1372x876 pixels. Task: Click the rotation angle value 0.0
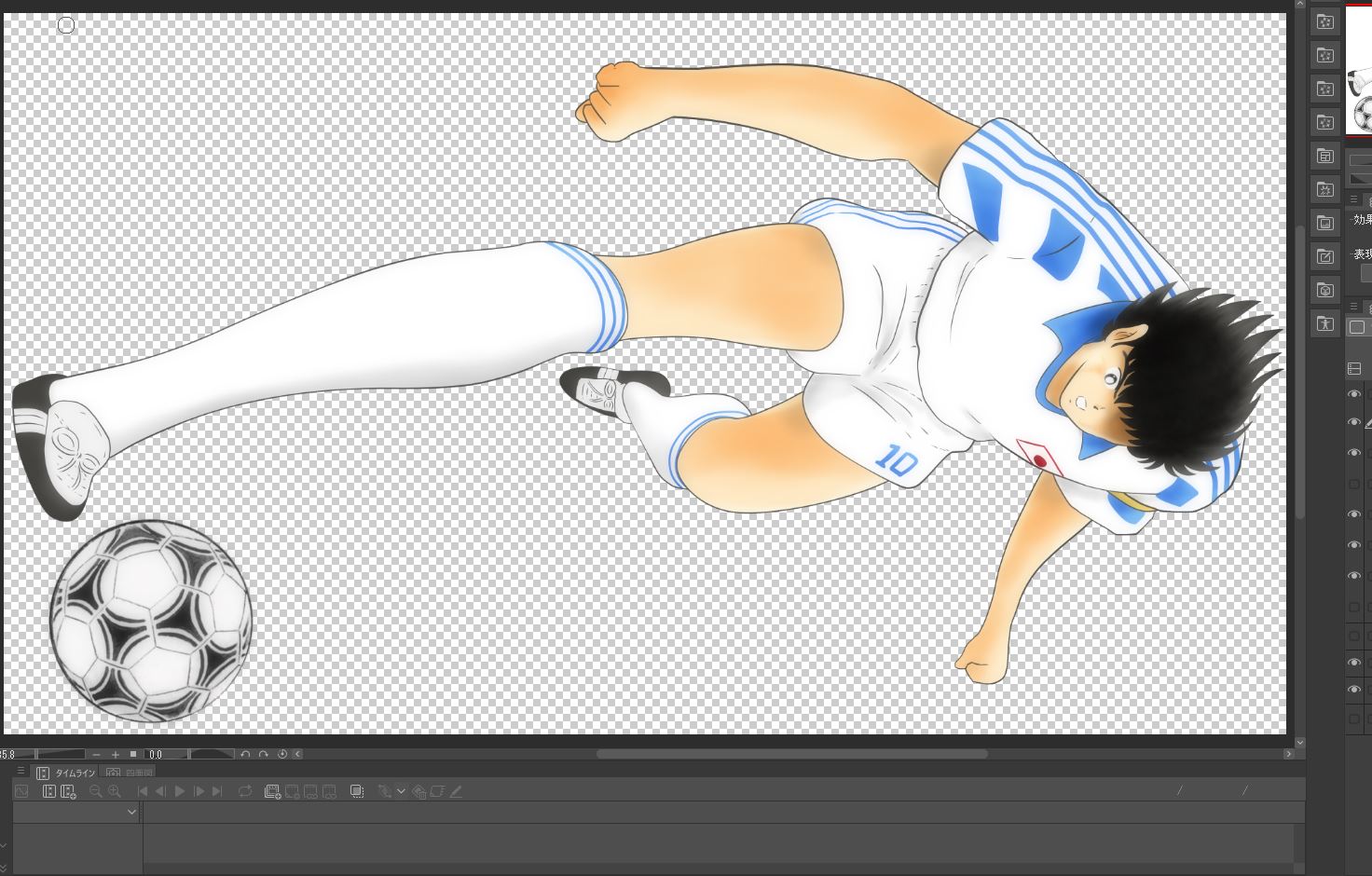[157, 754]
